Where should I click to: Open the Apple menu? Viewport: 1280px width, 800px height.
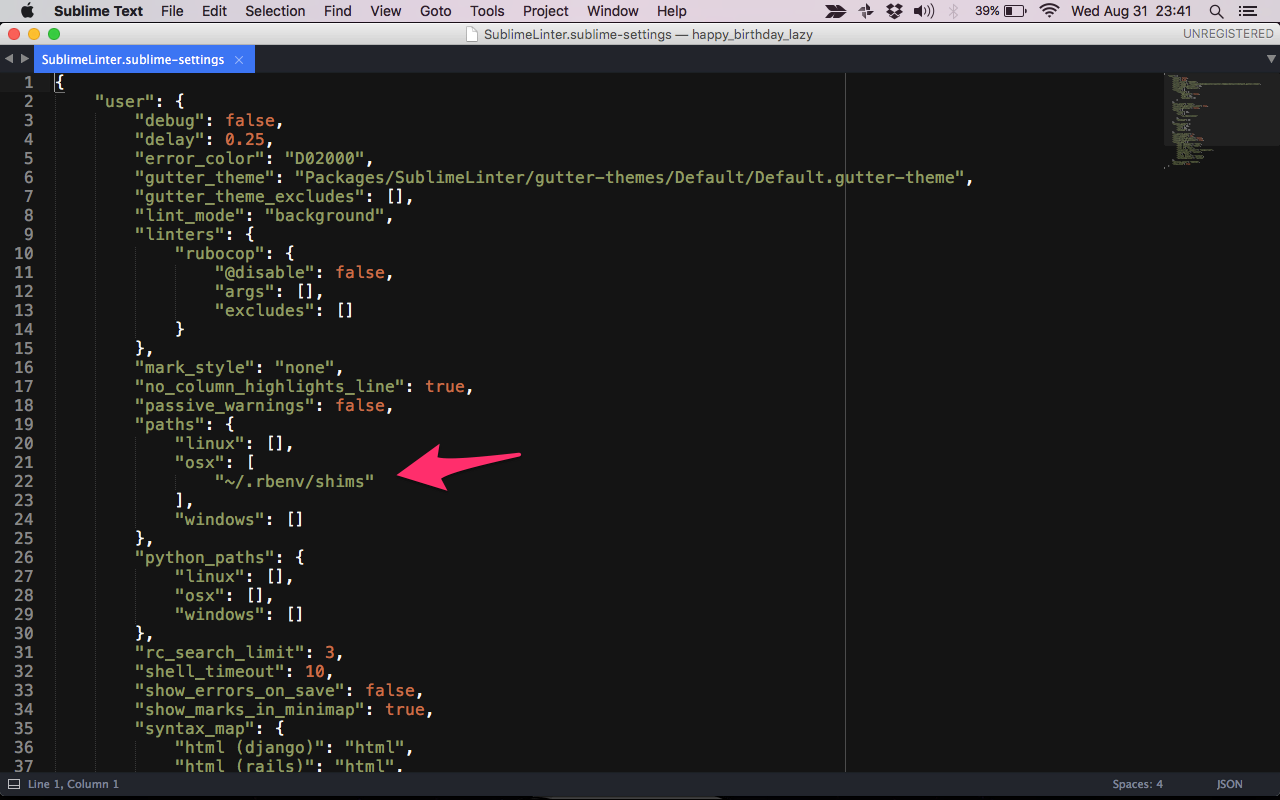pyautogui.click(x=27, y=11)
